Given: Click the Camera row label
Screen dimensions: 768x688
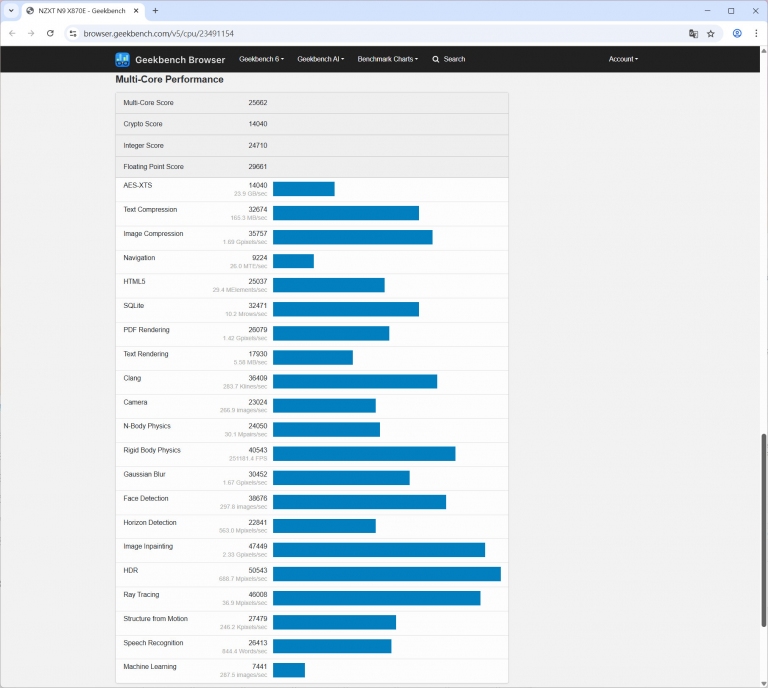Looking at the screenshot, I should 135,402.
